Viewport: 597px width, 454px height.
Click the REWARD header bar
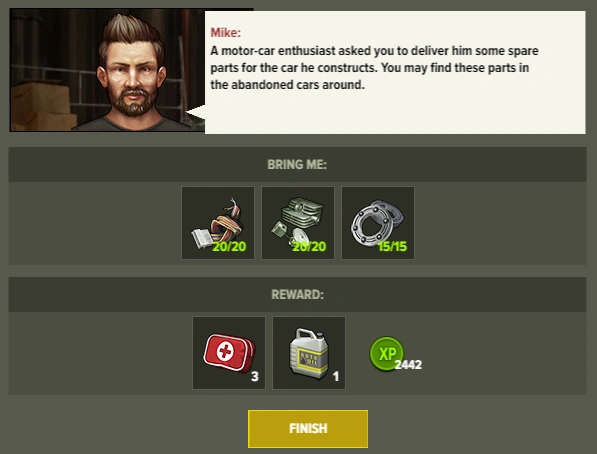[x=297, y=294]
